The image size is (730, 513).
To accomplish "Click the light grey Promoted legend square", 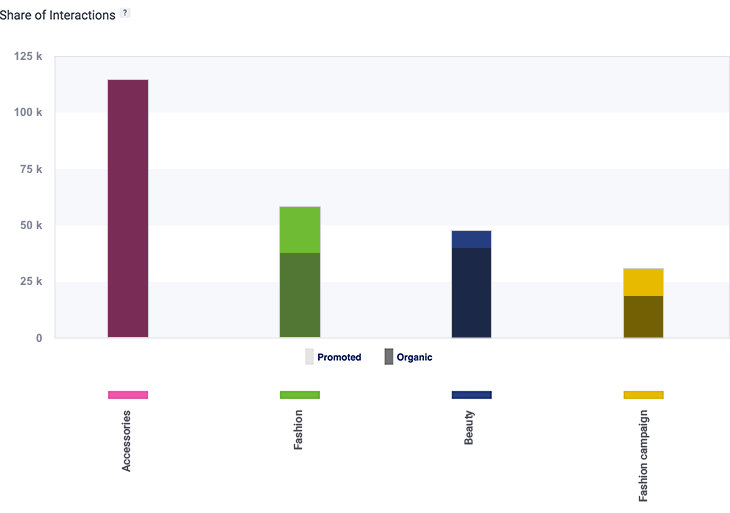I will click(x=310, y=357).
